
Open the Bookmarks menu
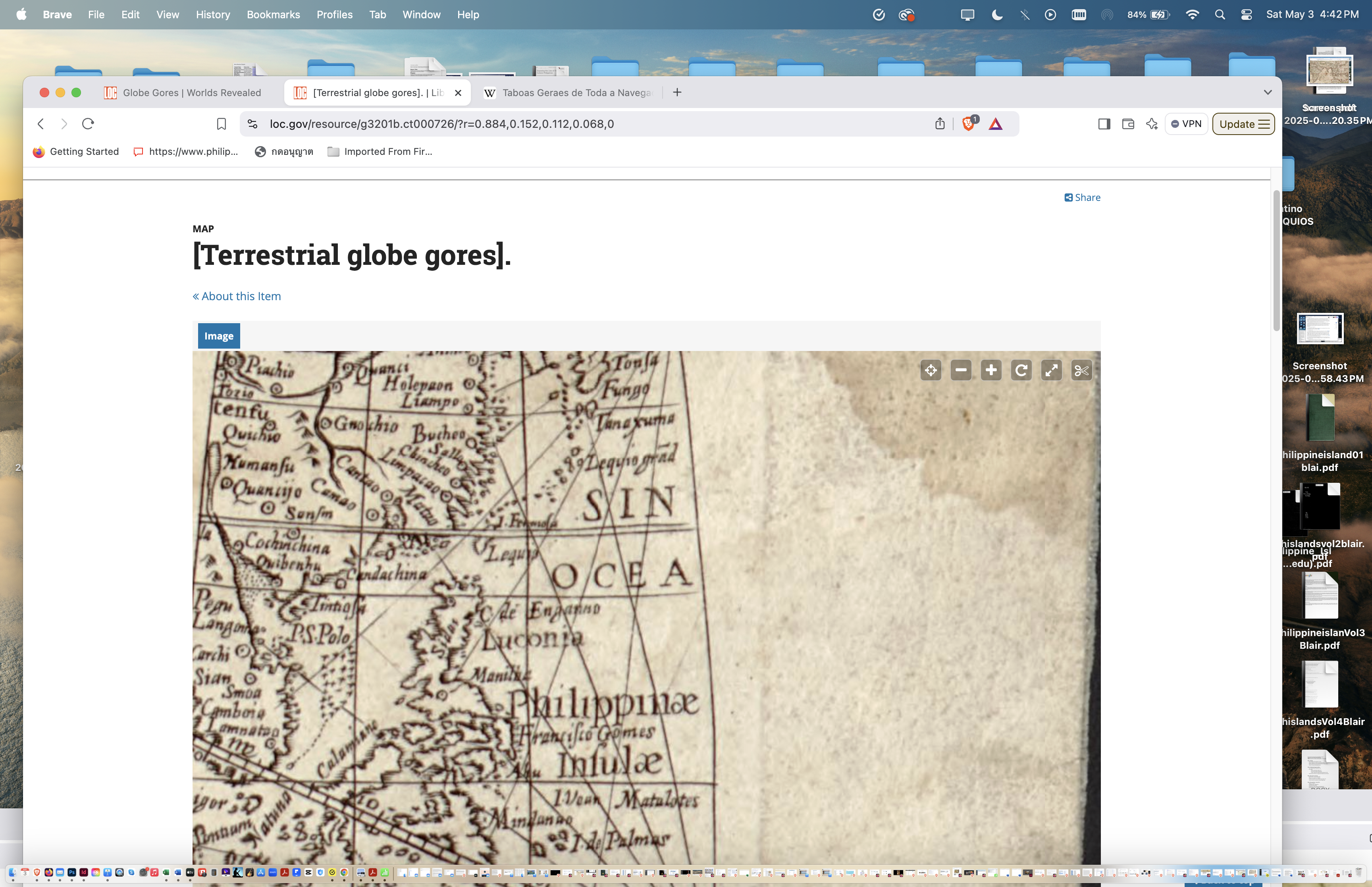pyautogui.click(x=273, y=14)
